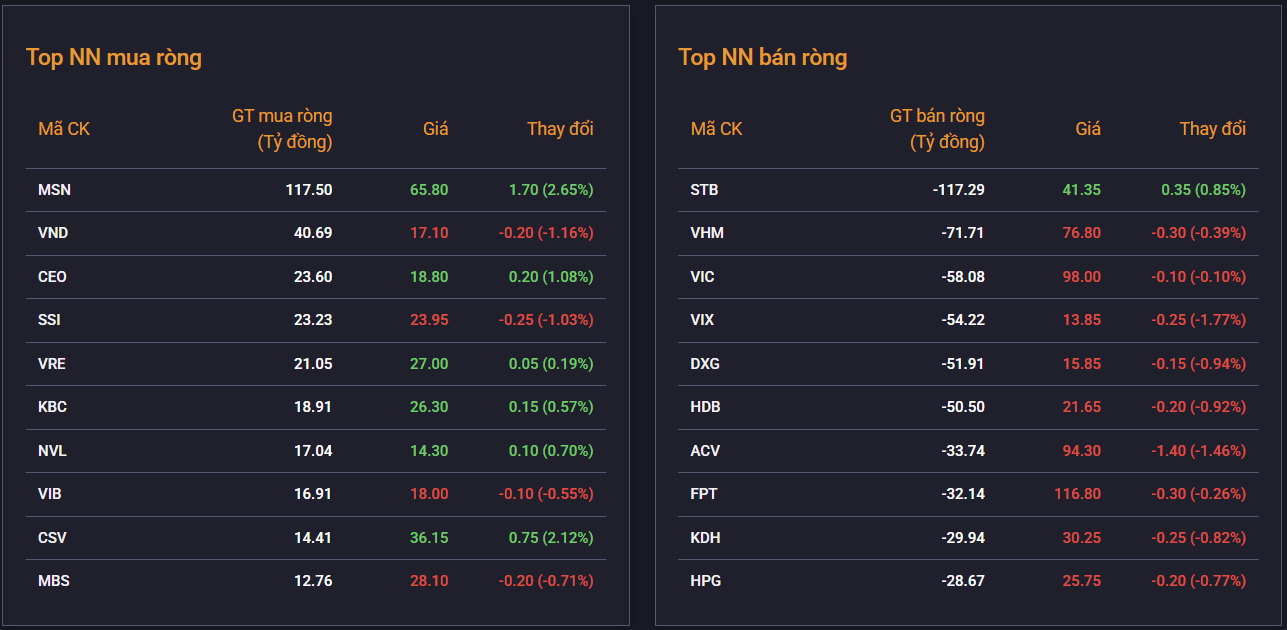The width and height of the screenshot is (1287, 630).
Task: Open NVL ticker in net buy list
Action: [x=52, y=451]
